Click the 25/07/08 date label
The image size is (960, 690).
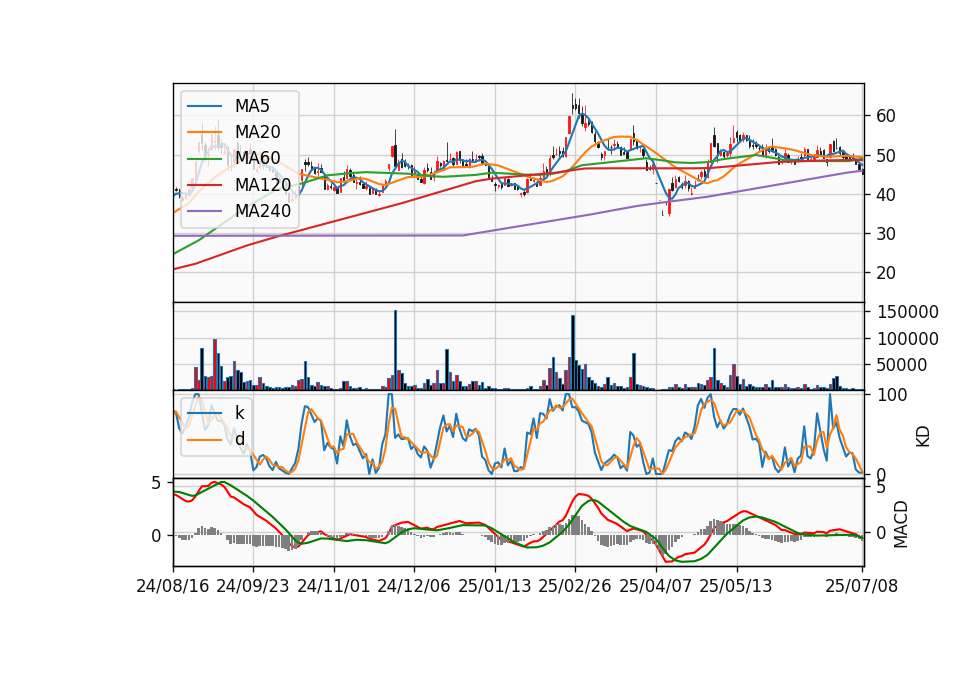pyautogui.click(x=861, y=586)
